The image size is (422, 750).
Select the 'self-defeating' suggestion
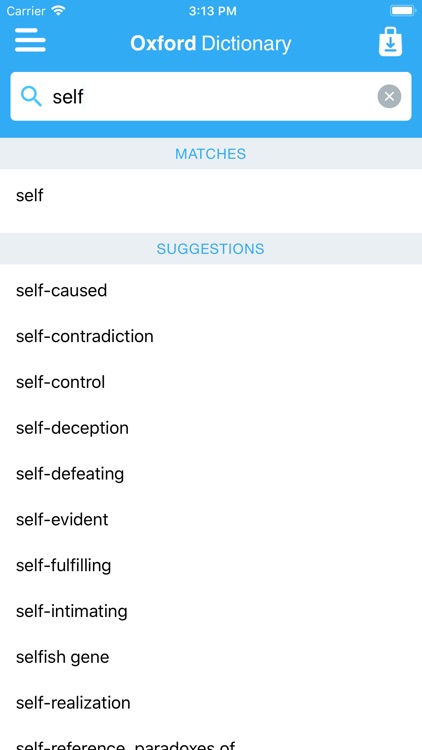point(211,474)
